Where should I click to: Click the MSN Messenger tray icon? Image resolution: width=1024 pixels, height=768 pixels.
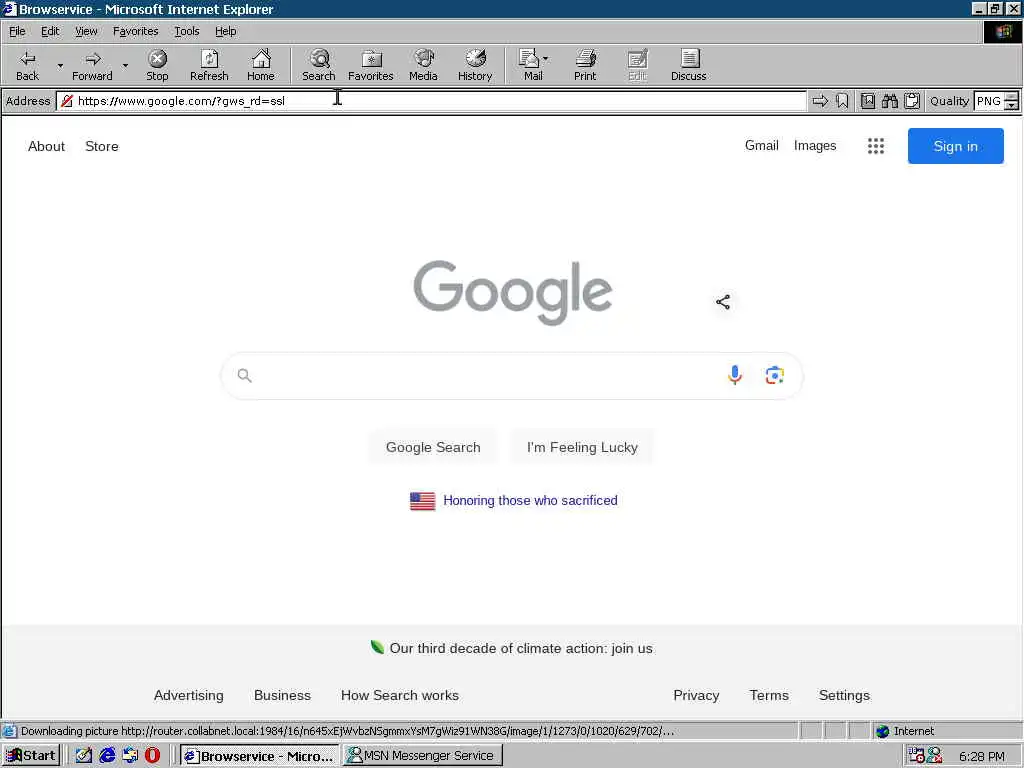click(935, 756)
